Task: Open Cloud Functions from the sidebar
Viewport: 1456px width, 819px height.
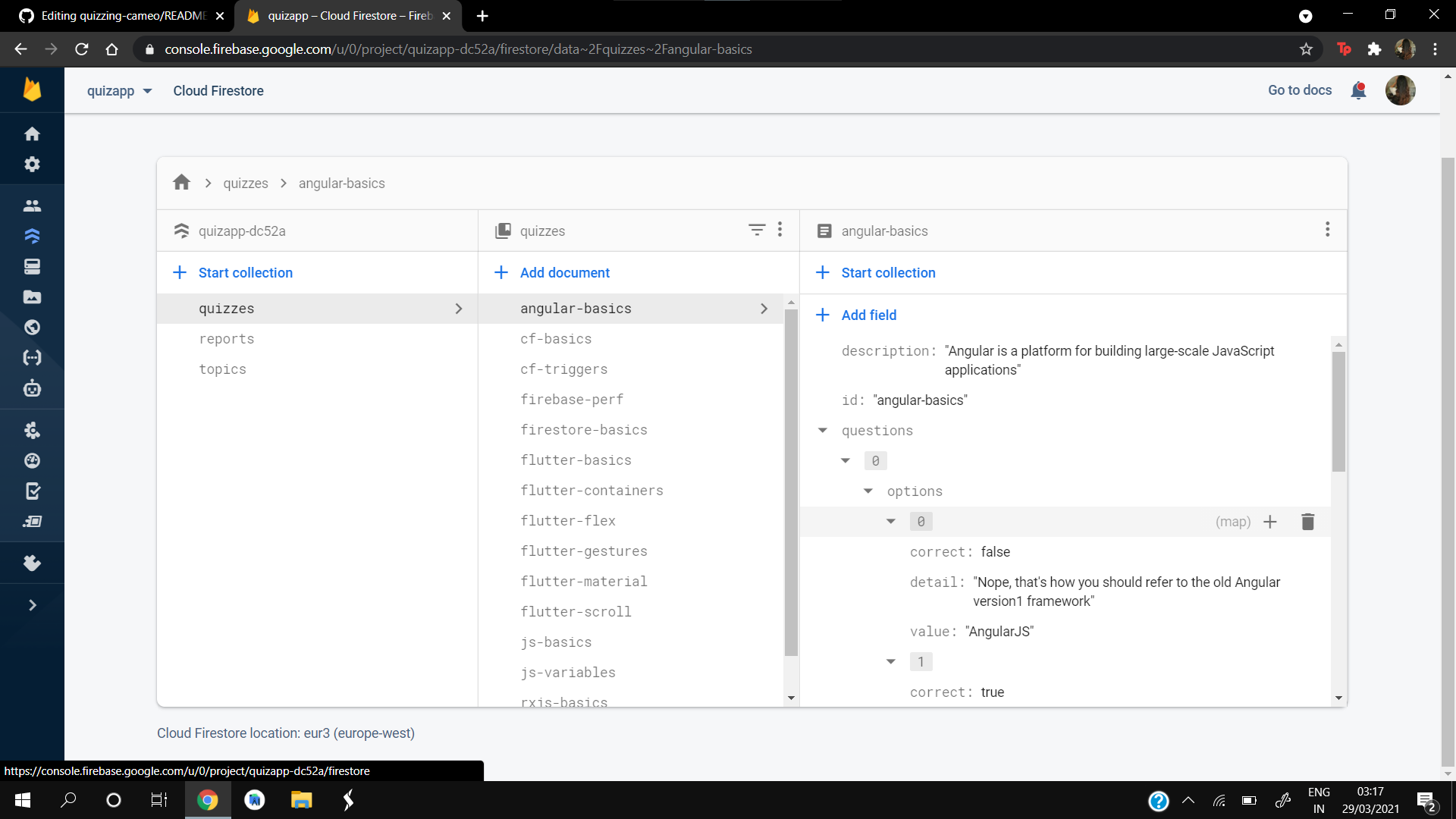Action: click(x=33, y=358)
